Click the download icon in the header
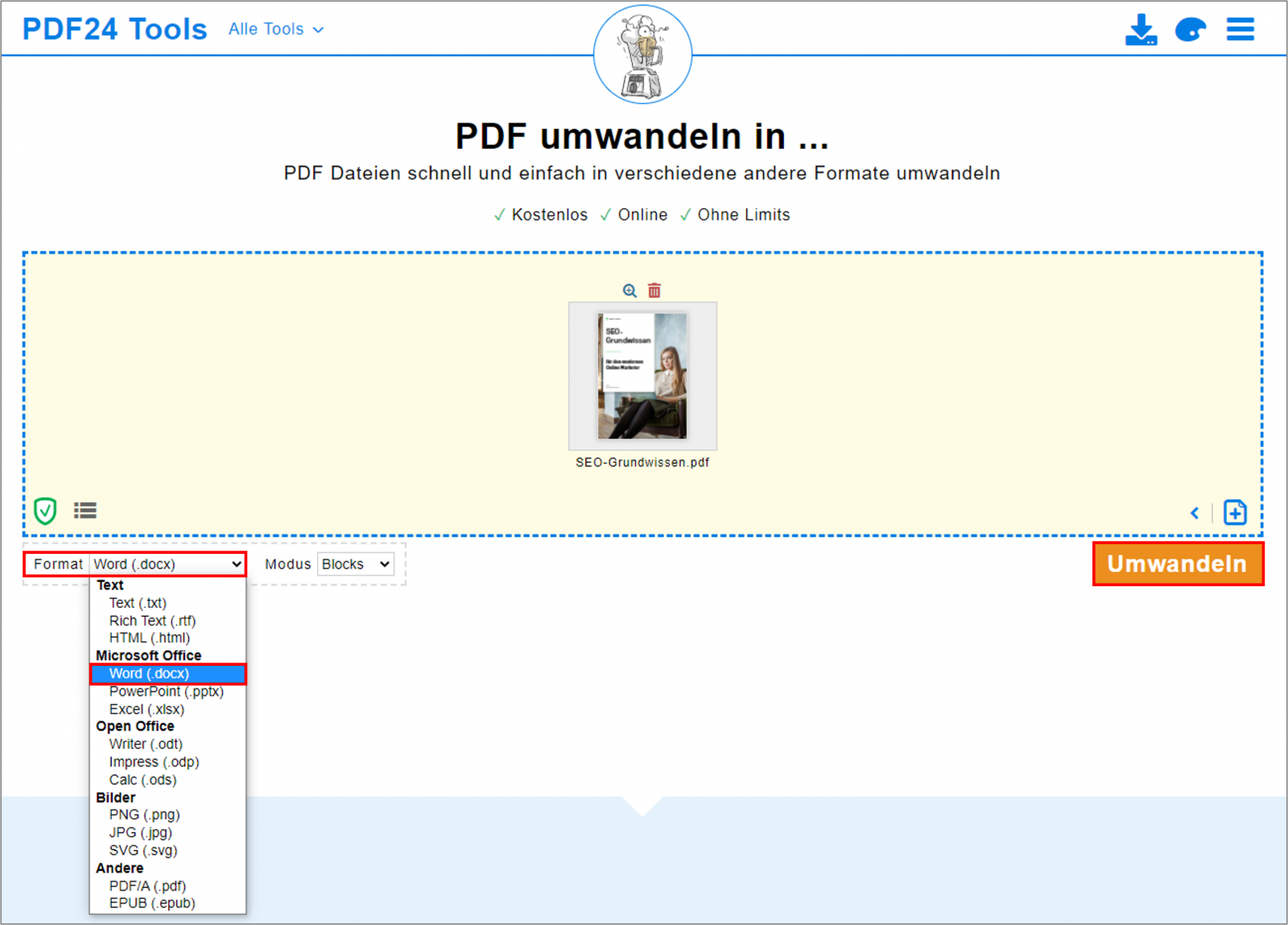The height and width of the screenshot is (925, 1288). (x=1140, y=29)
